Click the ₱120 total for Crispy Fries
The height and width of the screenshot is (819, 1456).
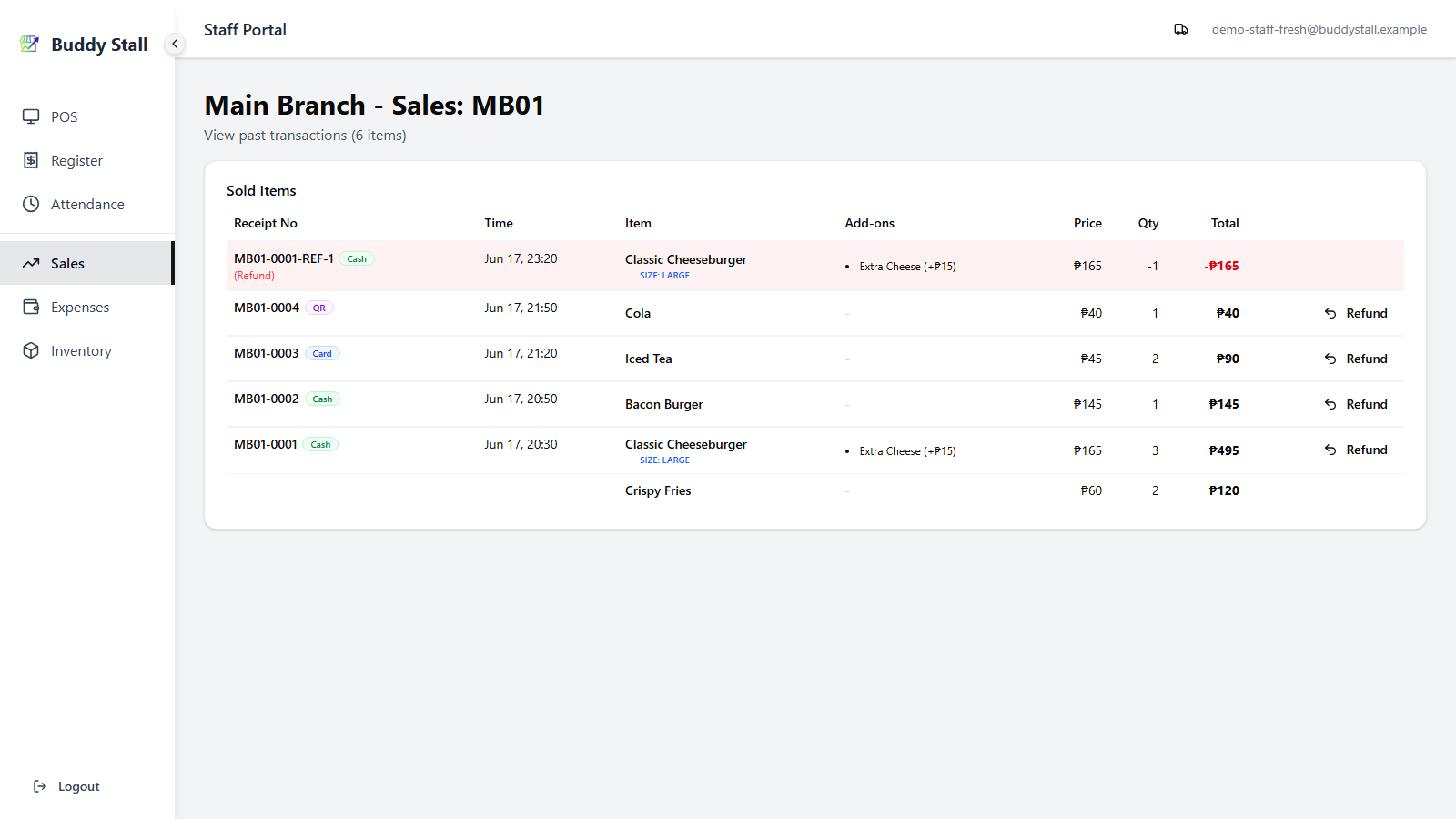click(1224, 490)
